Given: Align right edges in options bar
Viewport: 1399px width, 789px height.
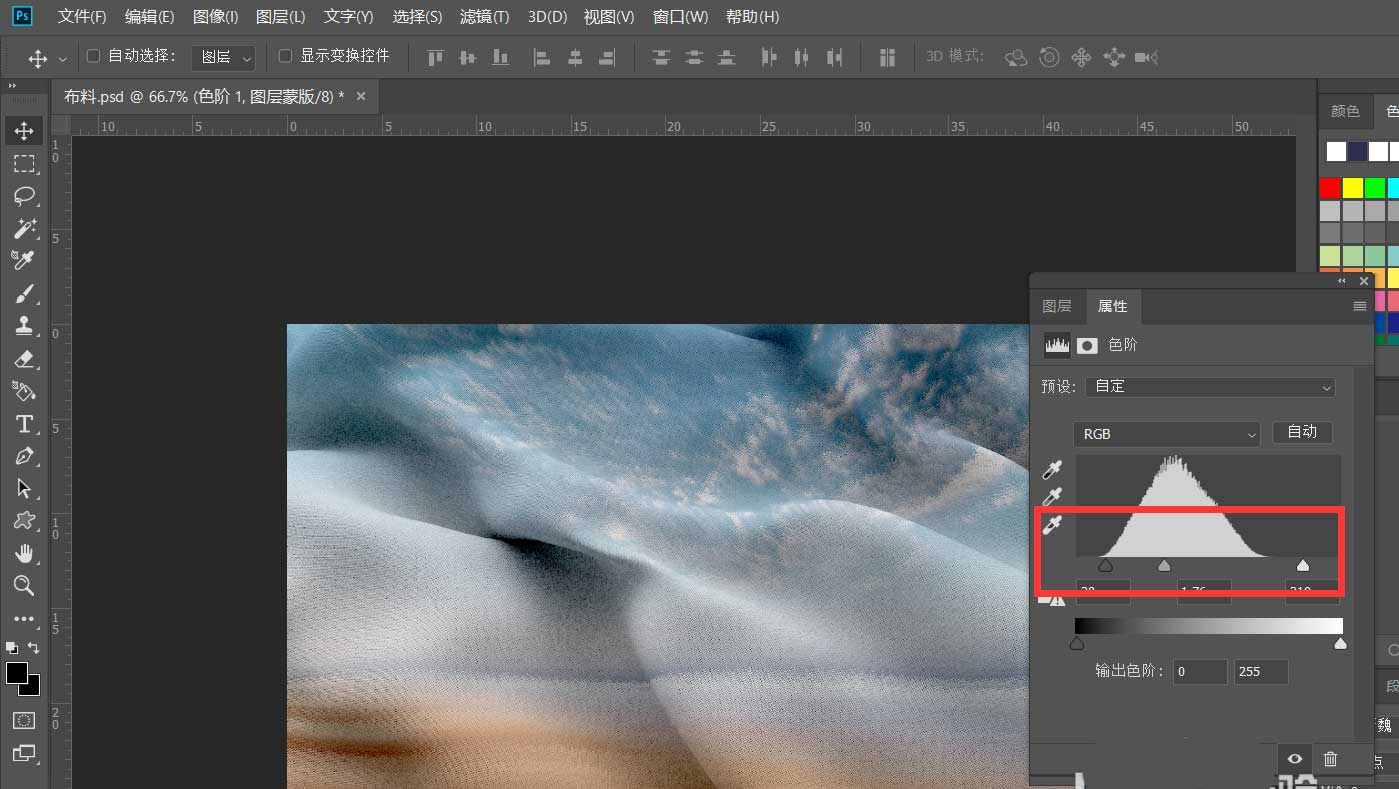Looking at the screenshot, I should (607, 58).
